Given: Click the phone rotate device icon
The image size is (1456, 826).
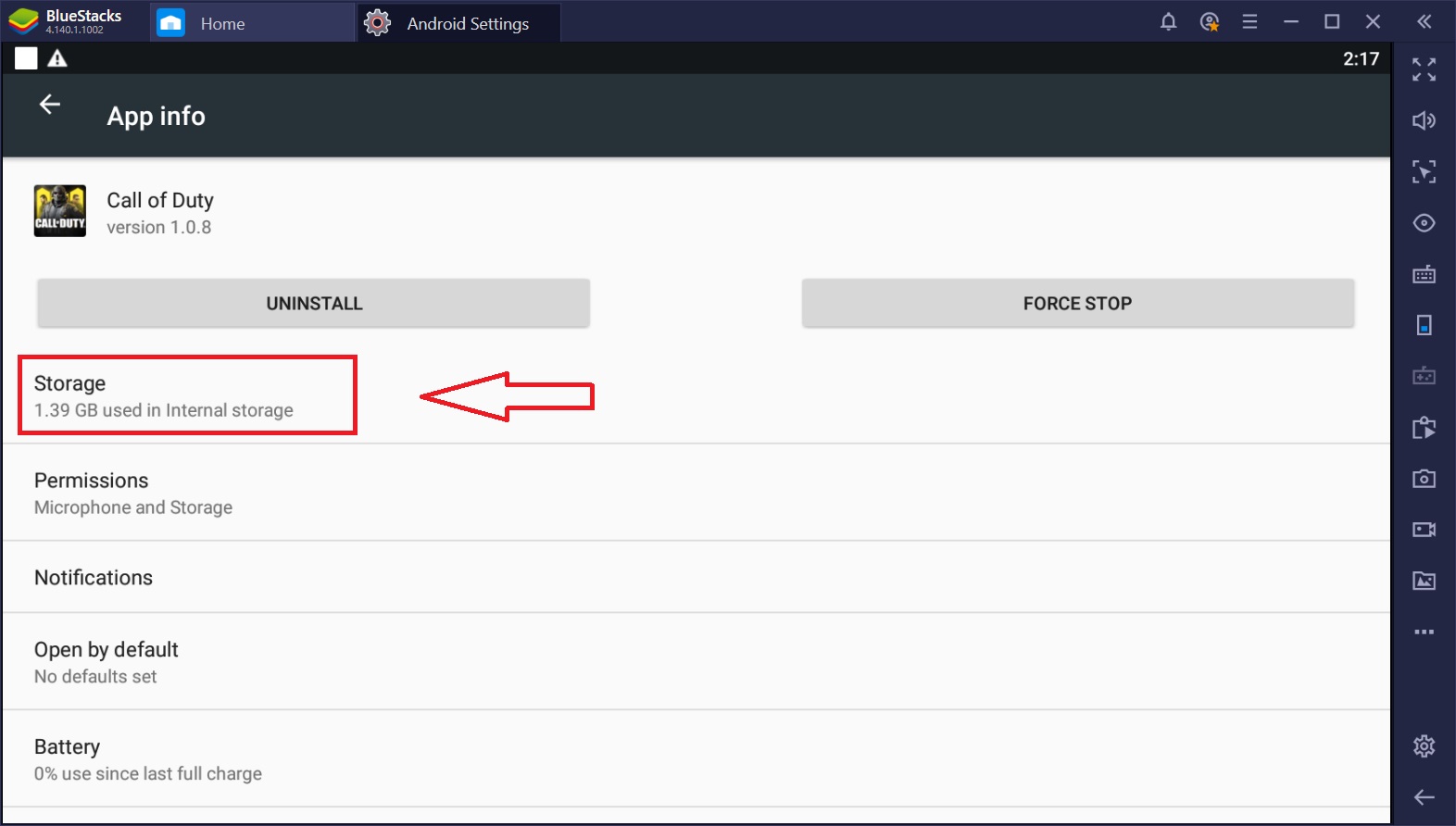Looking at the screenshot, I should point(1425,325).
